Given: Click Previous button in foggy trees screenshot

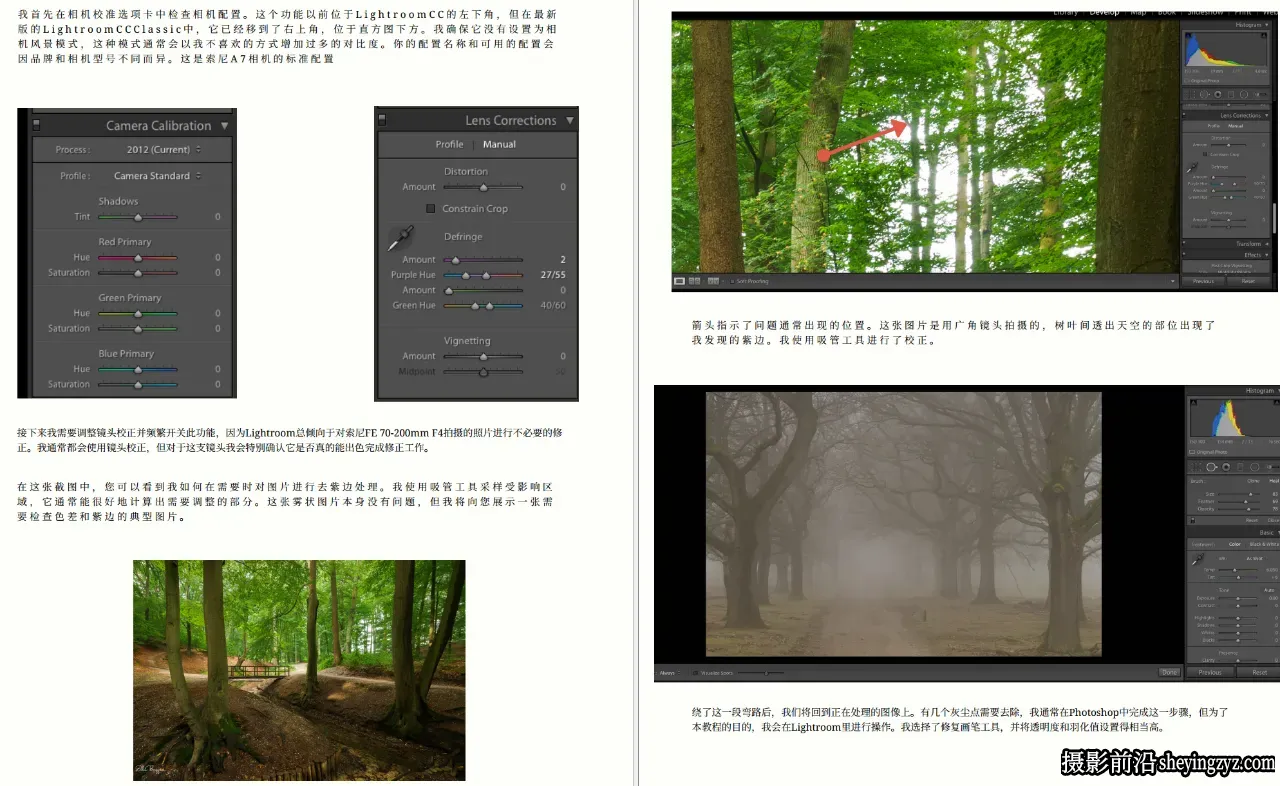Looking at the screenshot, I should pos(1210,672).
